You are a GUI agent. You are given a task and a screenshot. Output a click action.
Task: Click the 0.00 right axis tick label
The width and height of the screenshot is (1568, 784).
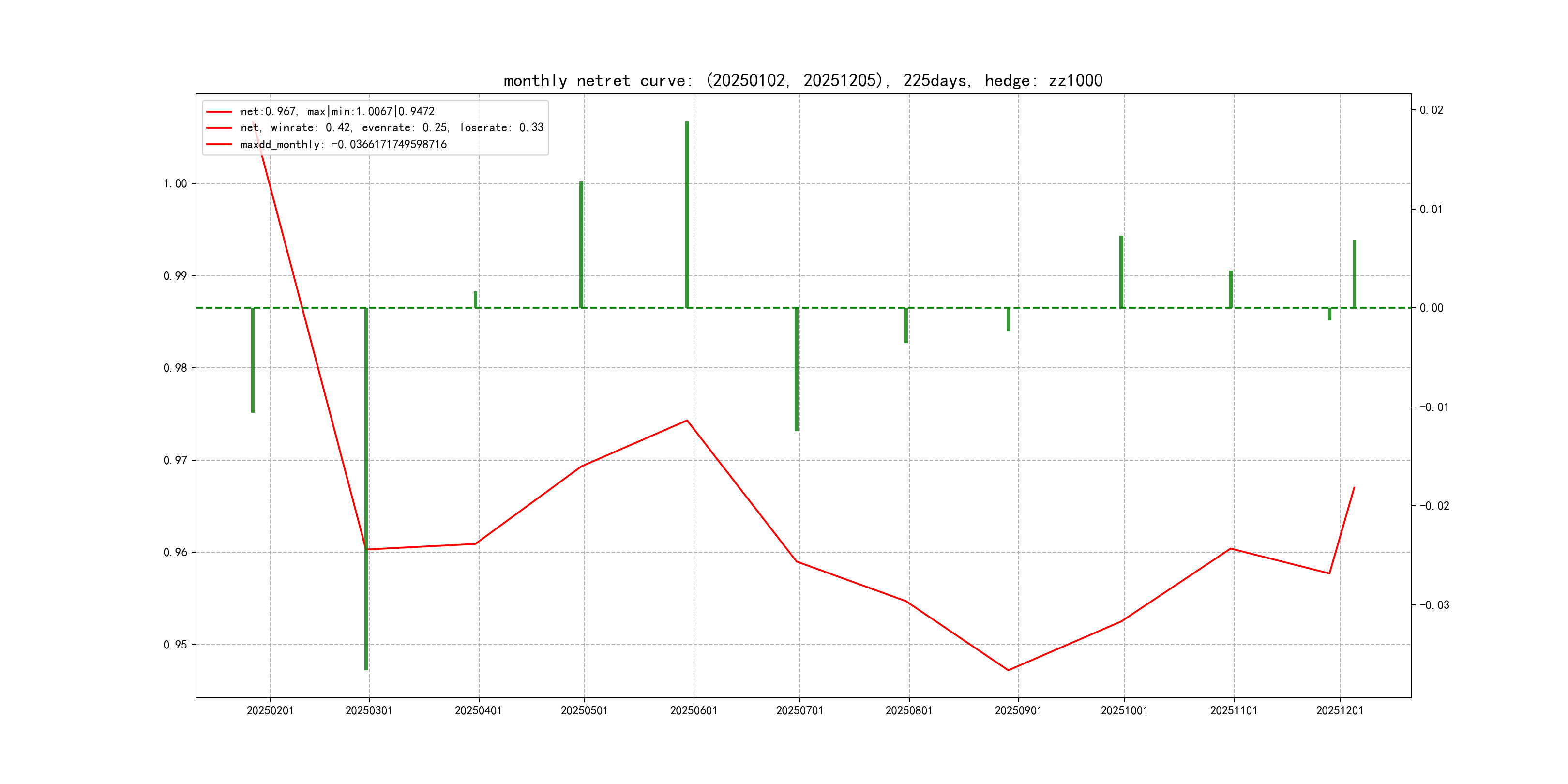(x=1431, y=308)
